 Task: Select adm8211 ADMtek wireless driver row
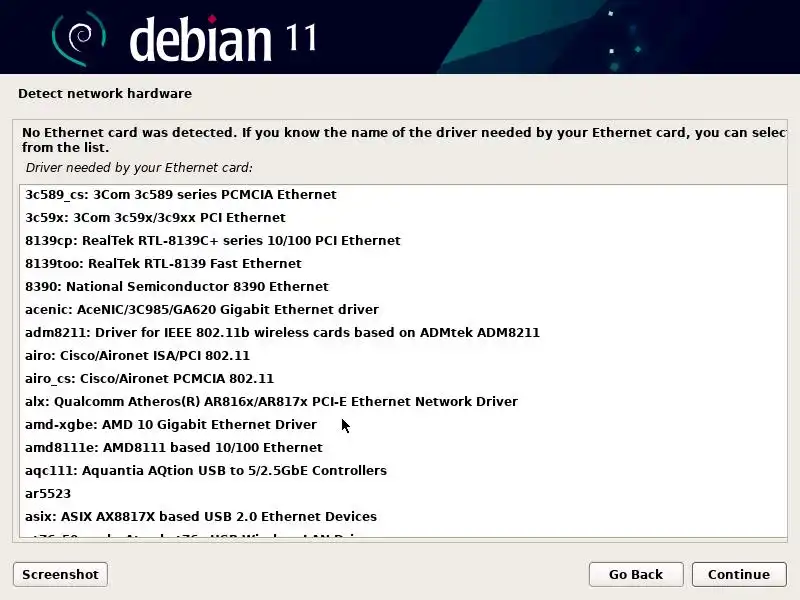click(x=403, y=333)
